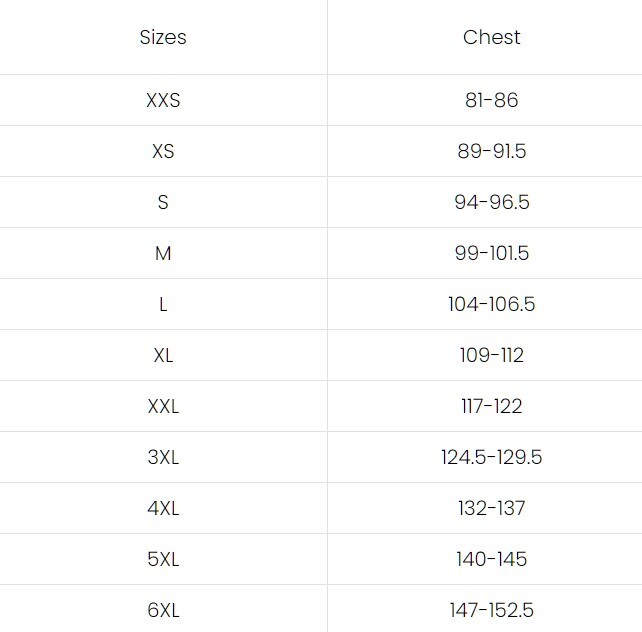Select the L size cell
Screen dimensions: 642x632
point(163,304)
